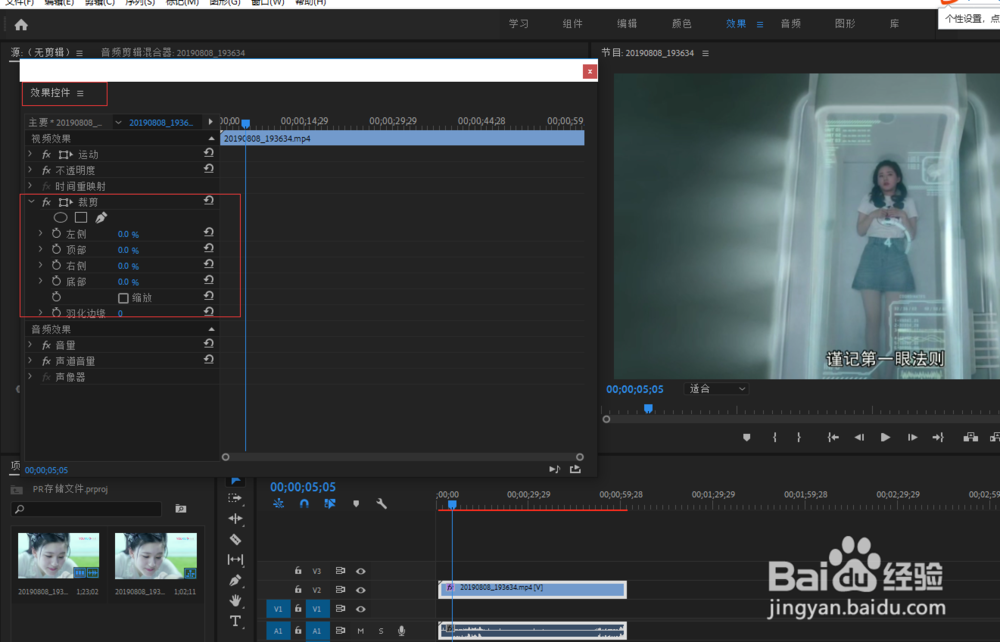
Task: Collapse 视频效果 section arrow
Action: pos(211,138)
